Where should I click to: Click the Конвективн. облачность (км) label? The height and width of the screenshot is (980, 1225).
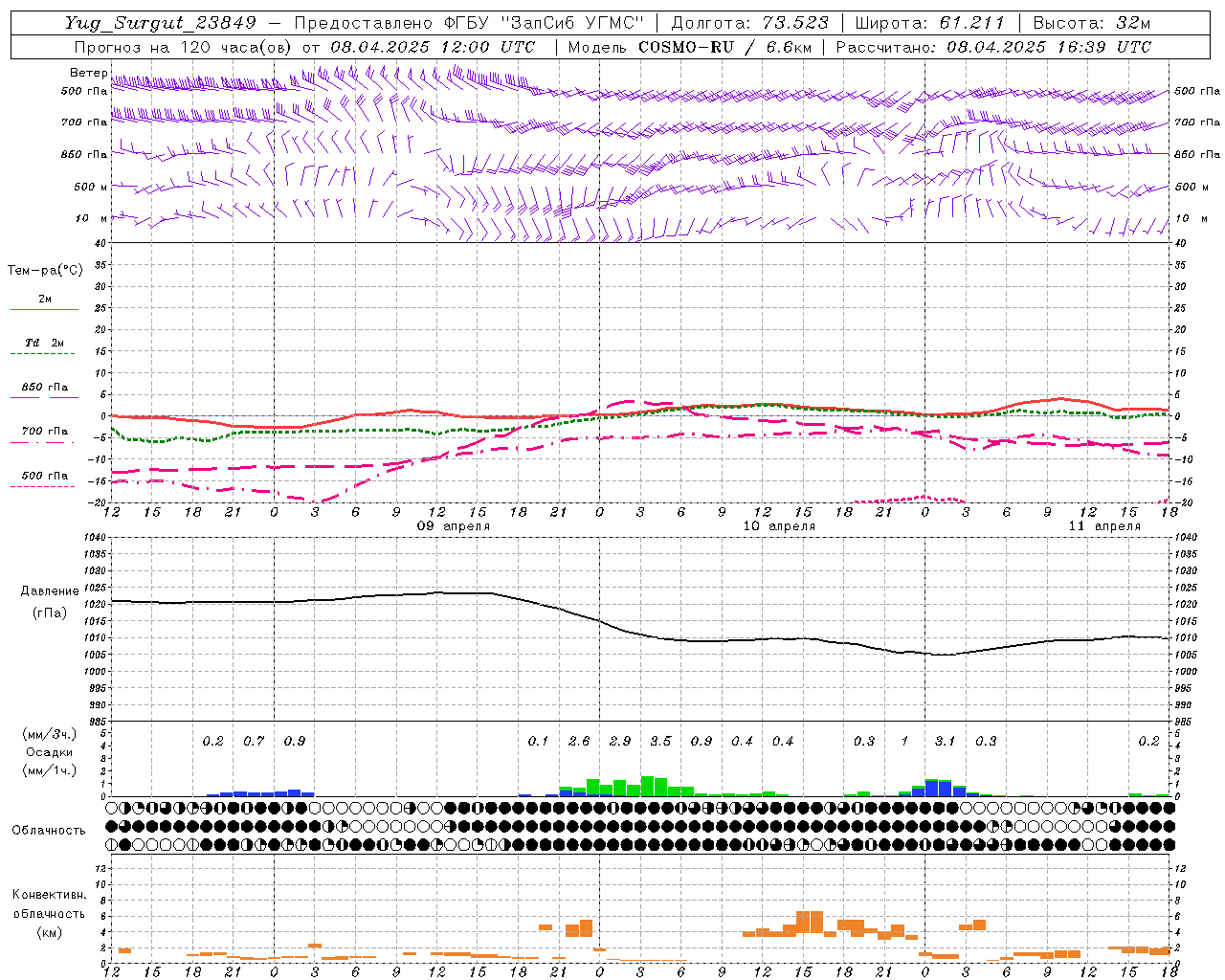point(48,913)
